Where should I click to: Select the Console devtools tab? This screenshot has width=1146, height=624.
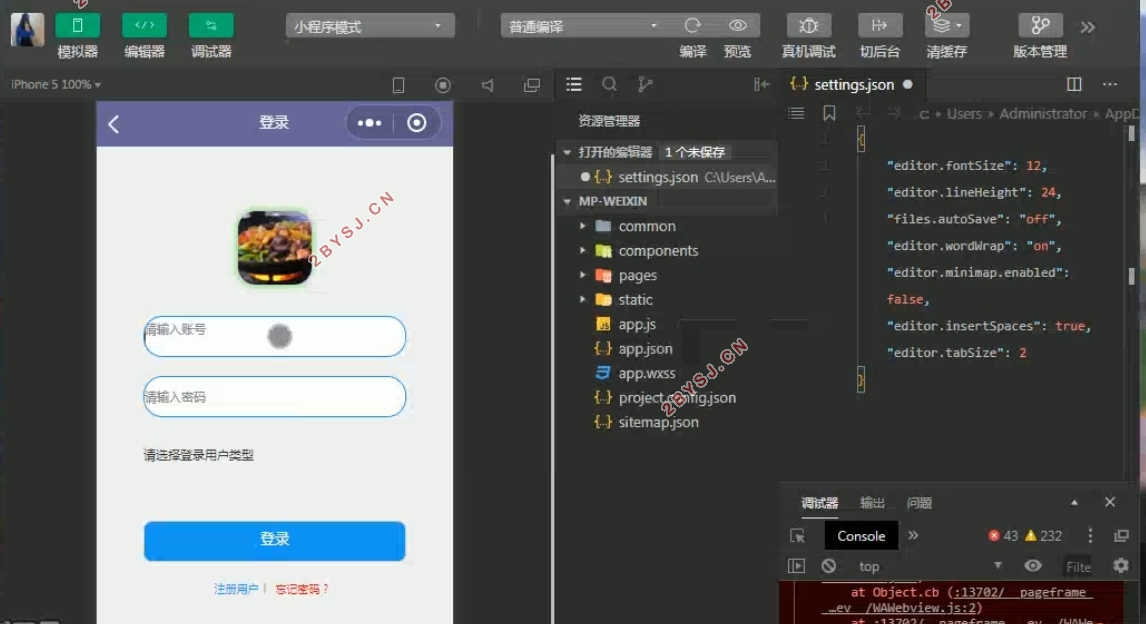[861, 536]
